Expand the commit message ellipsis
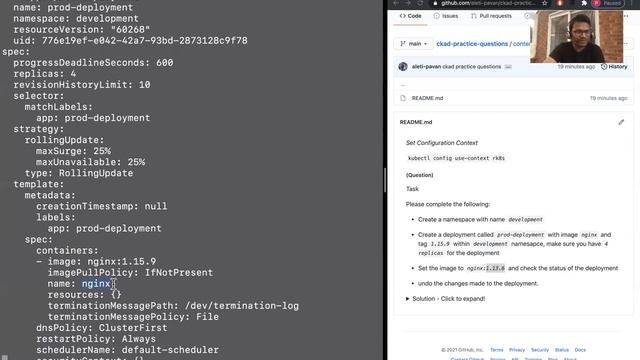Image resolution: width=640 pixels, height=360 pixels. [x=508, y=67]
